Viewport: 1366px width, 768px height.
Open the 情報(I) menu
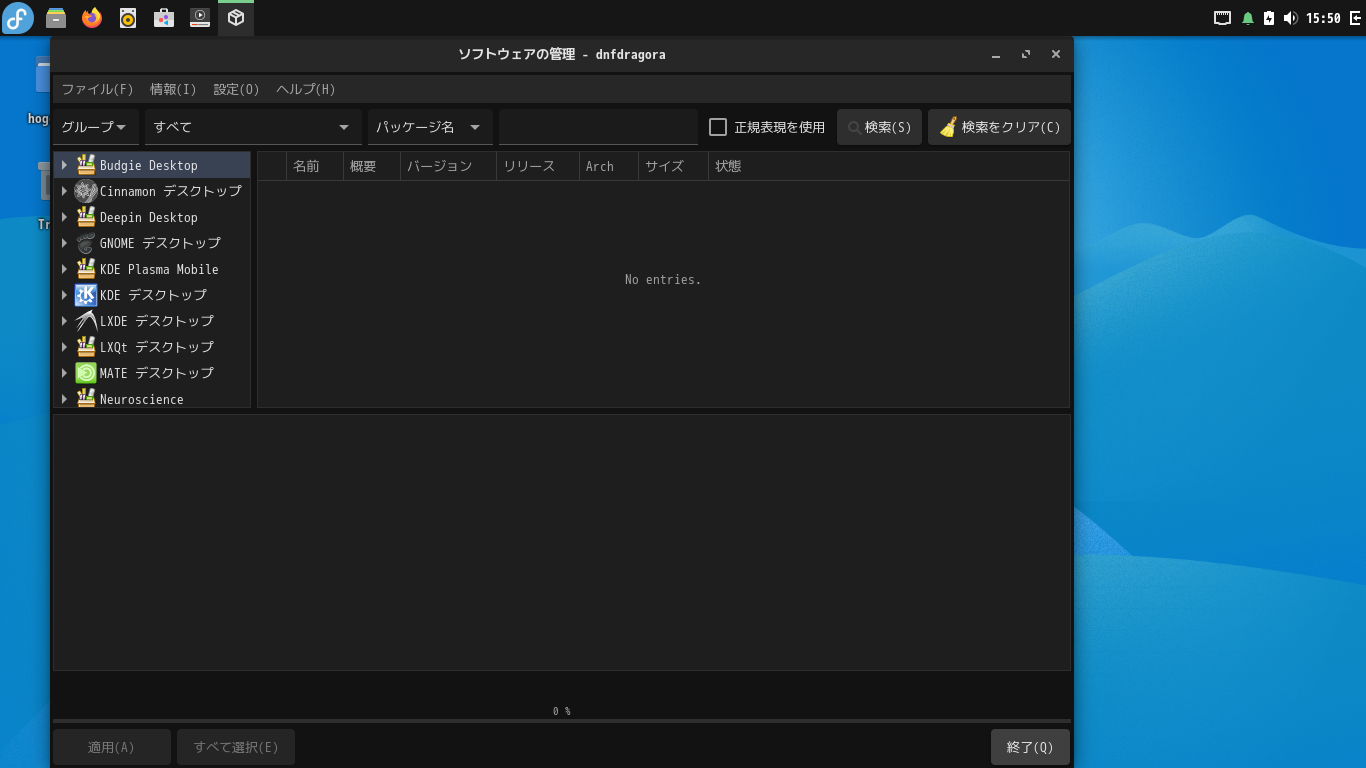click(x=173, y=89)
